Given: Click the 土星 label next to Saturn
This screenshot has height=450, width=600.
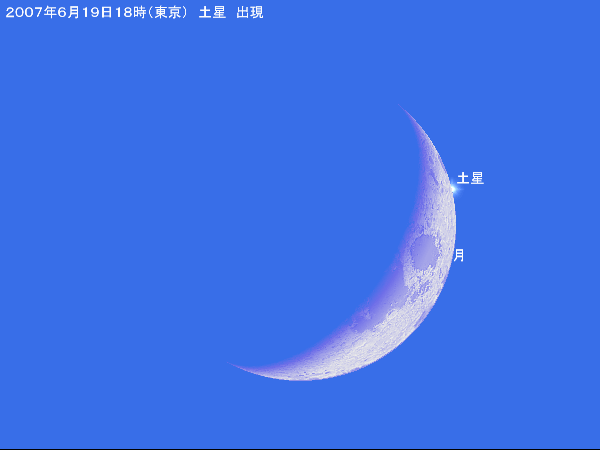Looking at the screenshot, I should pyautogui.click(x=470, y=178).
